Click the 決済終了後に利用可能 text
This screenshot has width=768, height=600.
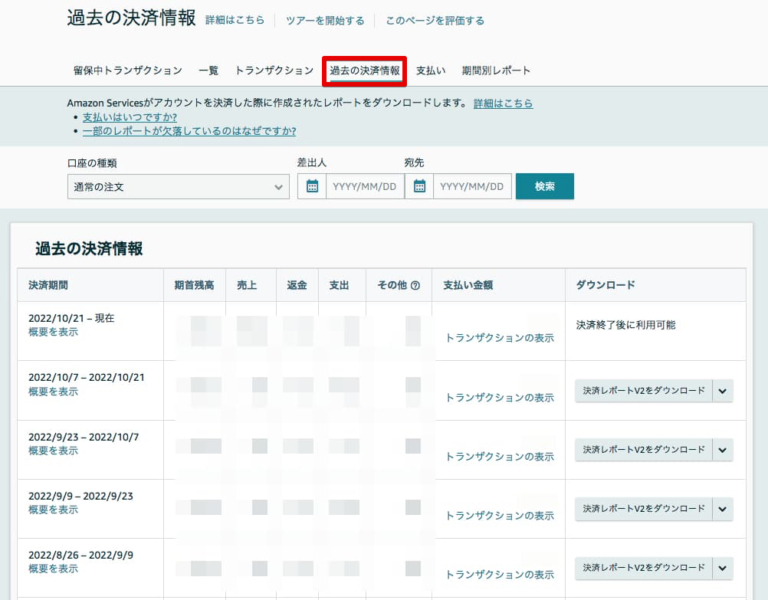tap(625, 325)
